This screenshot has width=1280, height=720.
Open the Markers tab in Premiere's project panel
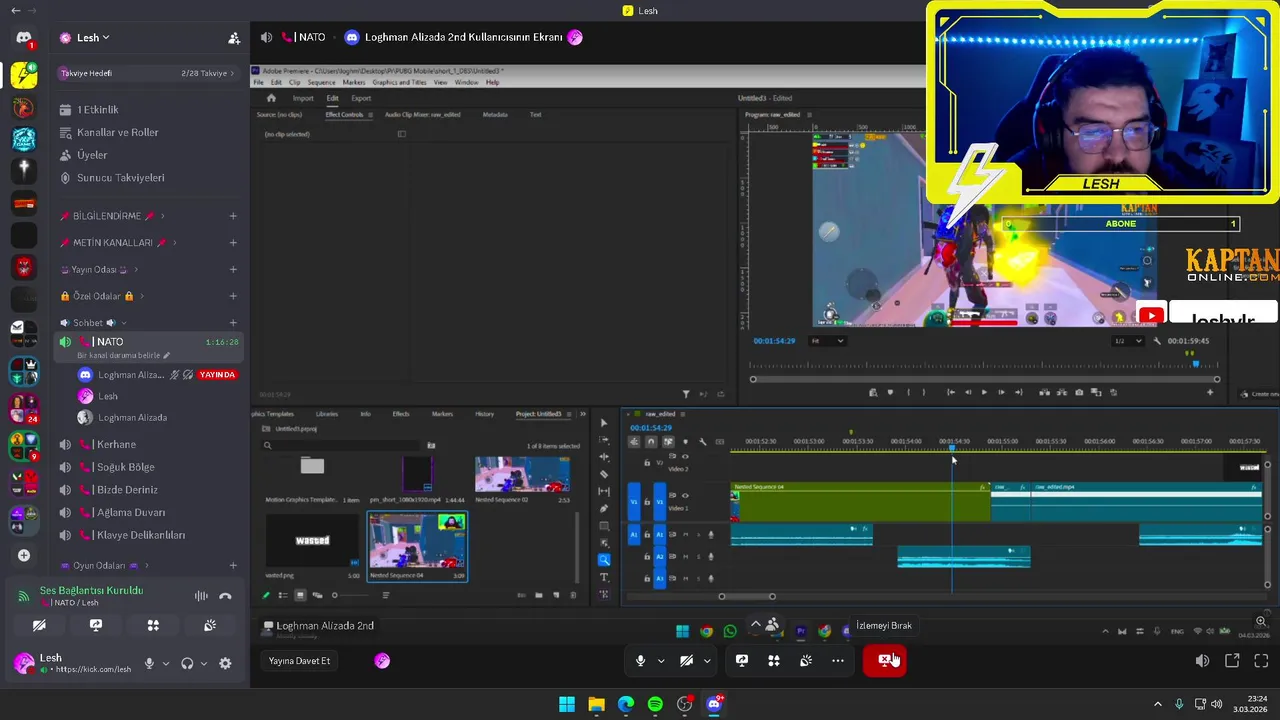[x=442, y=414]
